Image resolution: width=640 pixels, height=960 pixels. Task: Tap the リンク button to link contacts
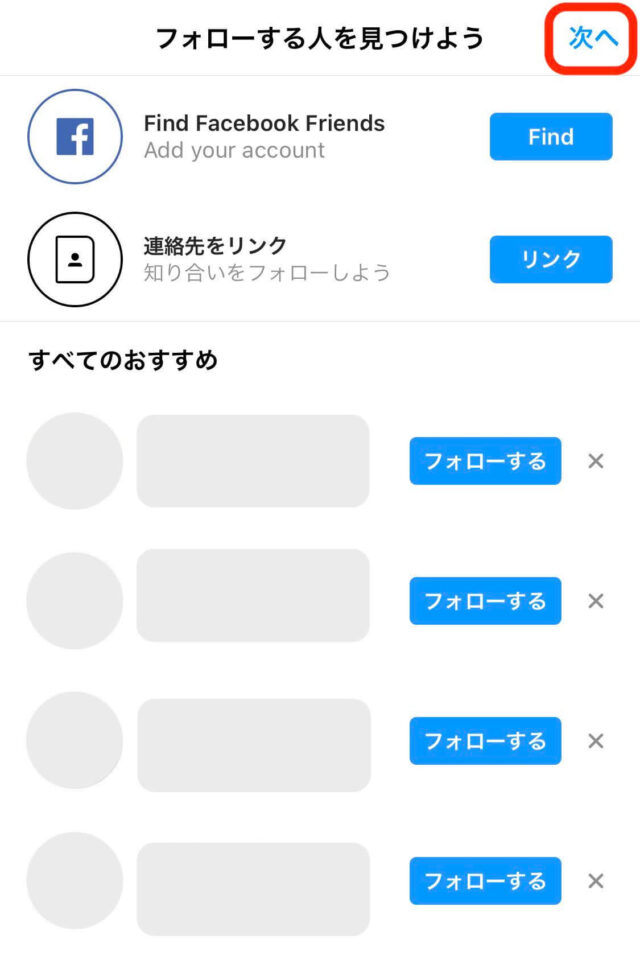[x=550, y=259]
